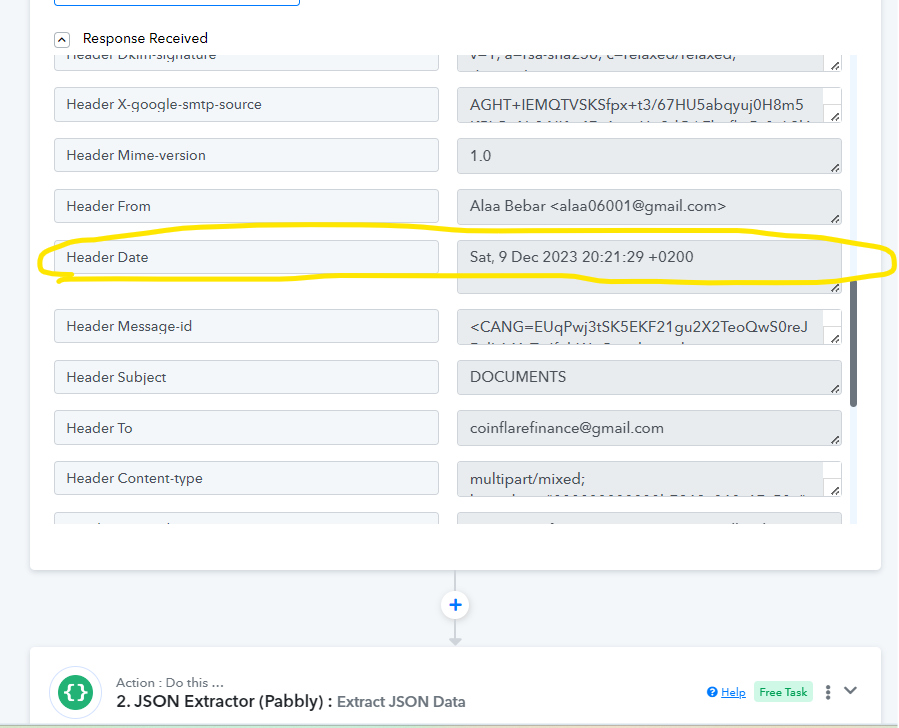
Task: Click resize grip of Dkim-signature value box
Action: click(835, 66)
